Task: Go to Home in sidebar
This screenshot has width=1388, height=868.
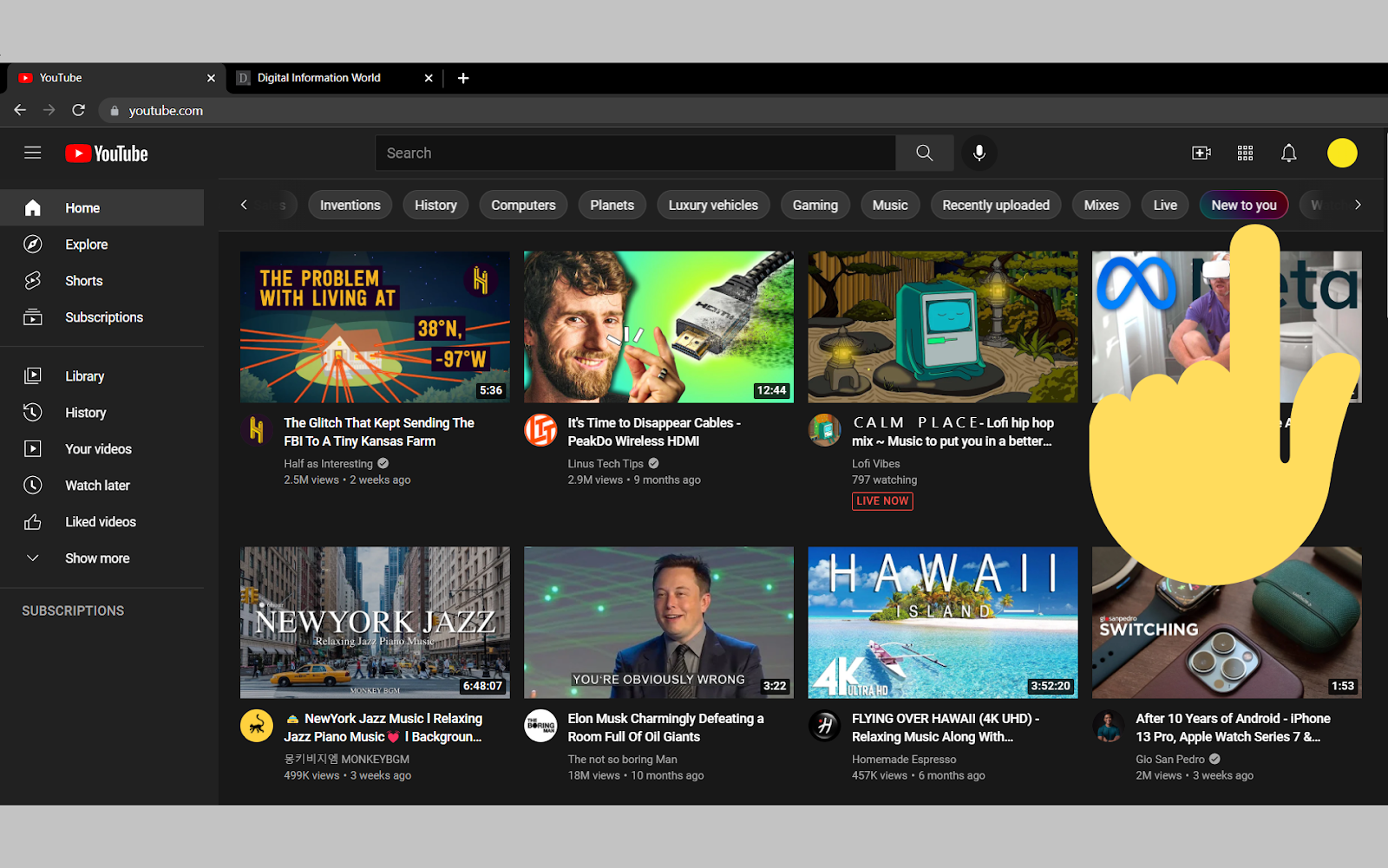Action: (x=102, y=208)
